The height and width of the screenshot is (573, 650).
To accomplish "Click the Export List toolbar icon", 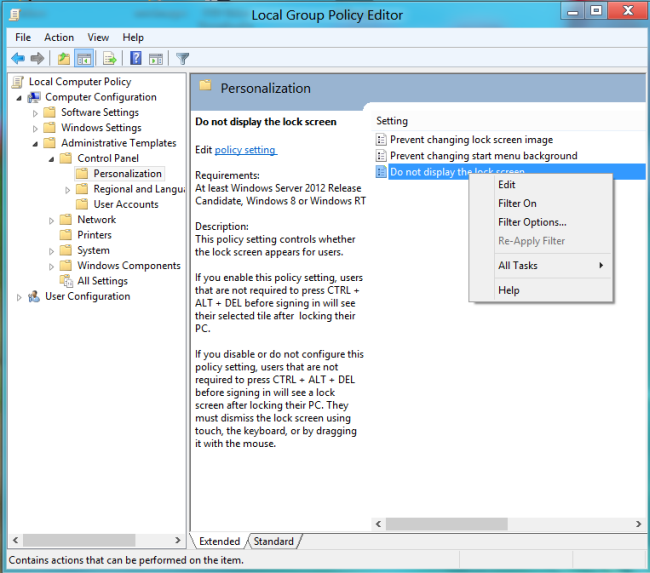I will point(109,58).
